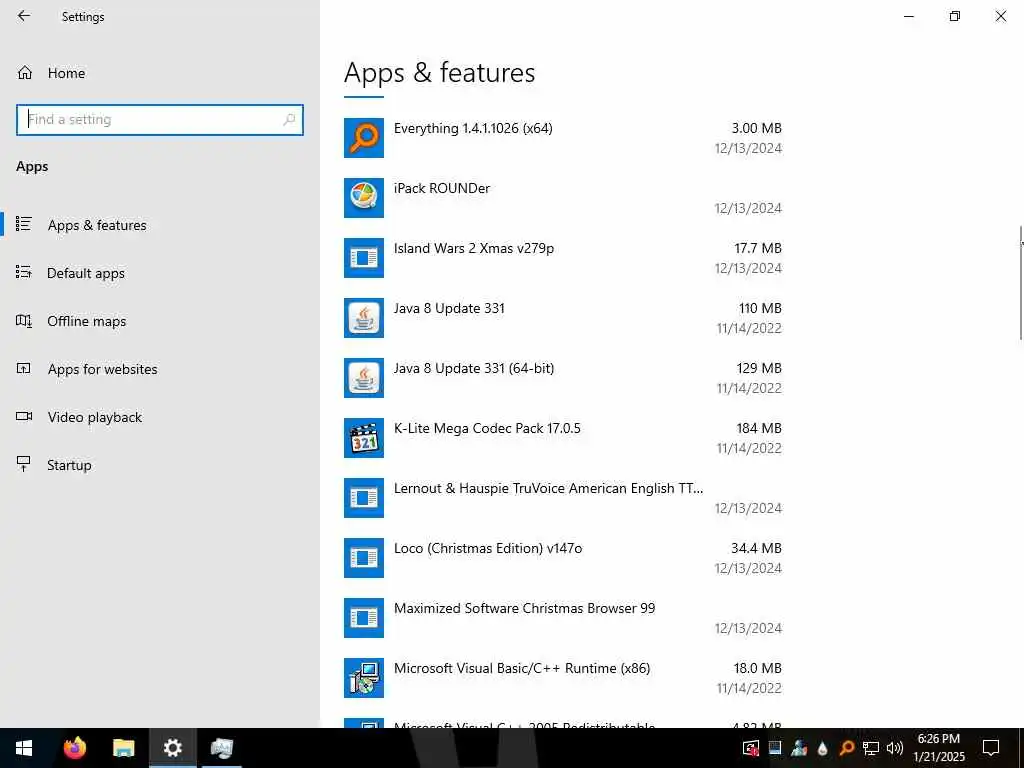Go to Settings Home
The height and width of the screenshot is (768, 1024).
pyautogui.click(x=160, y=73)
